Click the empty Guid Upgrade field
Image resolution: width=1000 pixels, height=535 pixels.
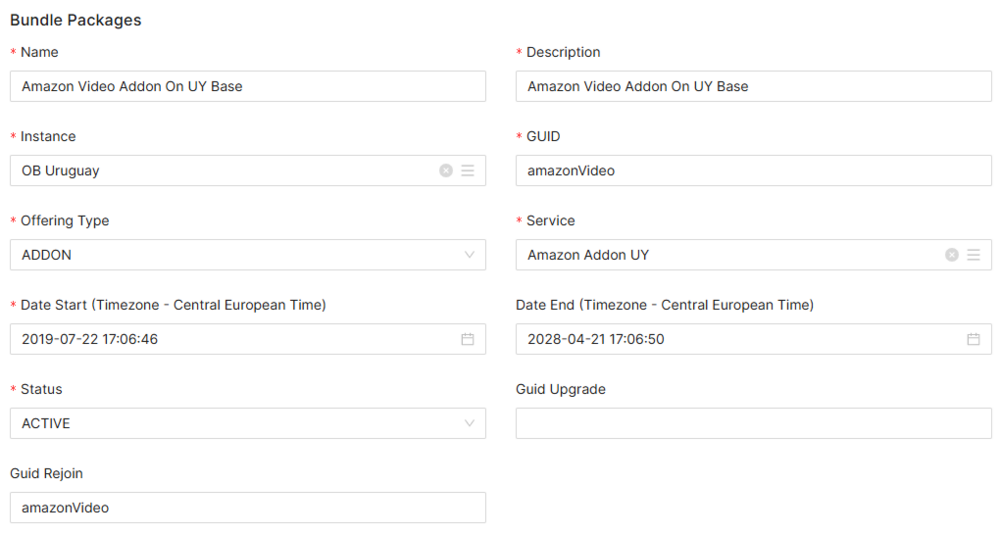754,423
